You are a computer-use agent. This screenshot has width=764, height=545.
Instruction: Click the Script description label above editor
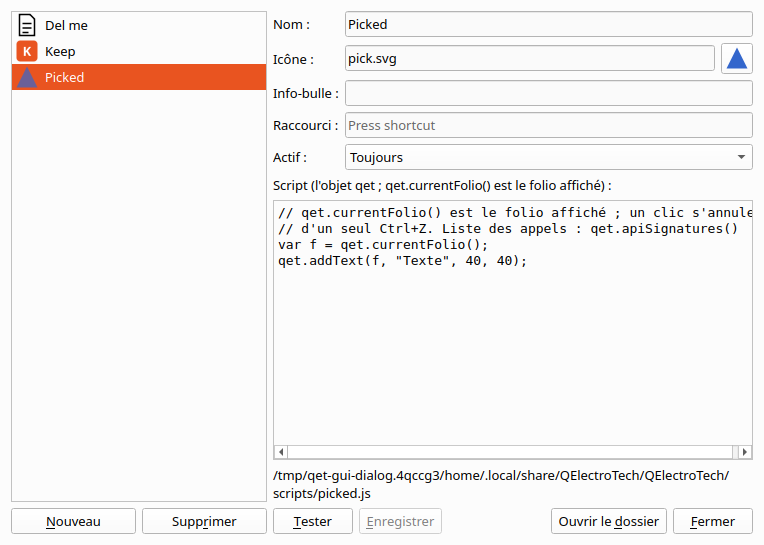click(442, 186)
